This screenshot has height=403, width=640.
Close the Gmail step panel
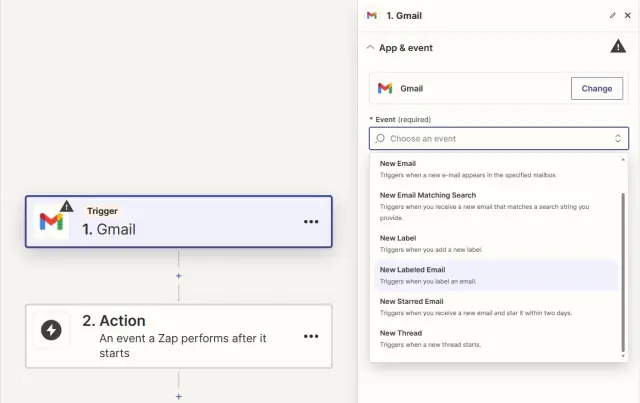pyautogui.click(x=627, y=15)
